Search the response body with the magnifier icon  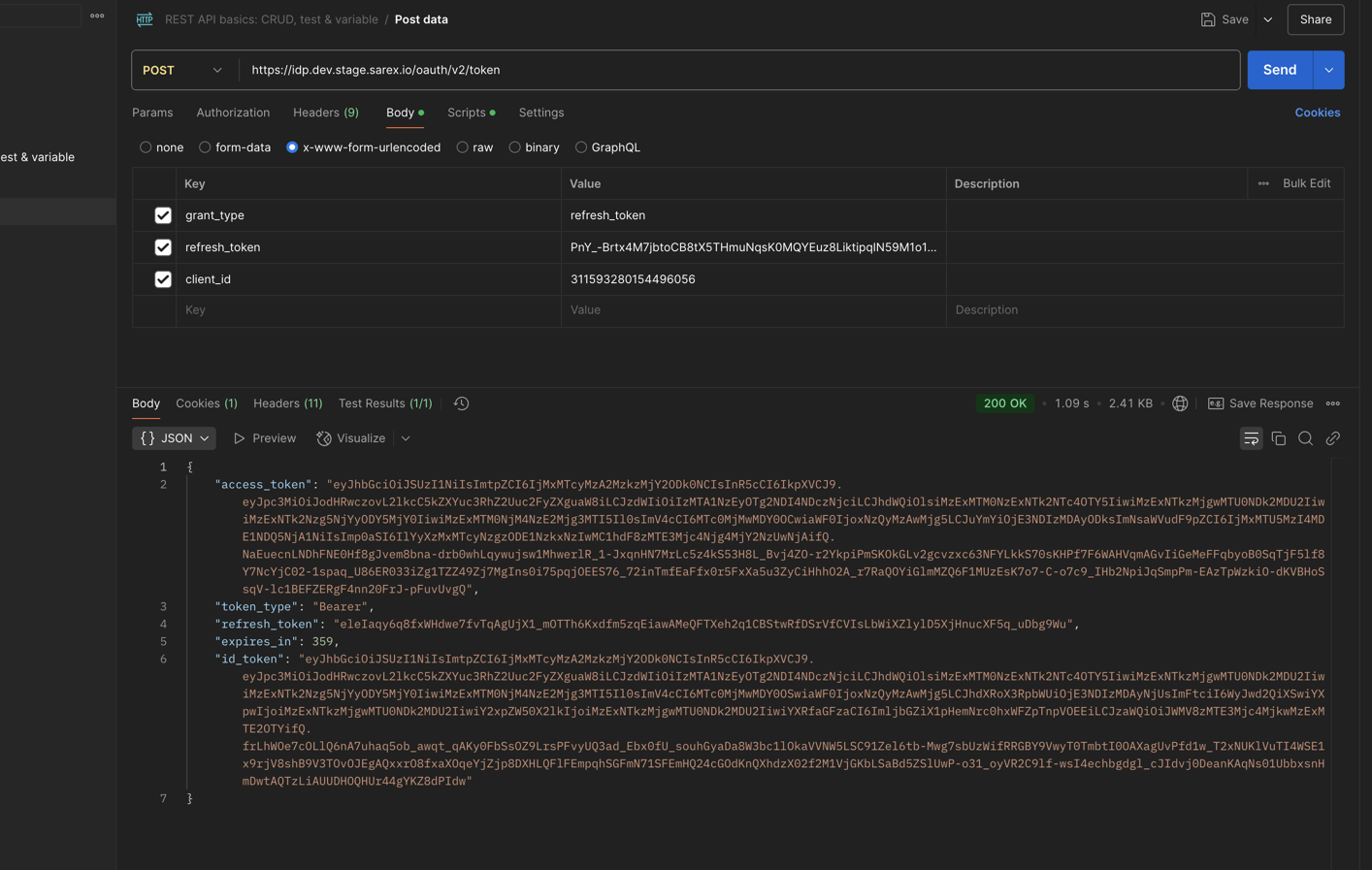(1306, 438)
